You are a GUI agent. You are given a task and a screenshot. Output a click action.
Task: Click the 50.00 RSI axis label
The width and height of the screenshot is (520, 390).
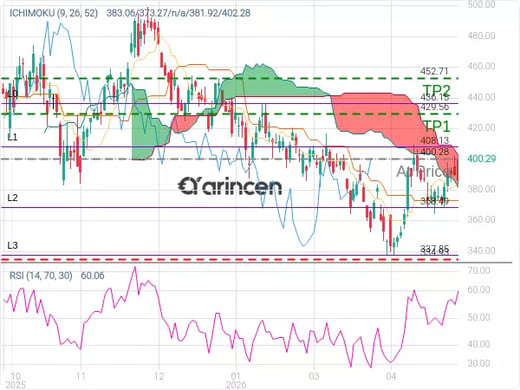point(479,317)
